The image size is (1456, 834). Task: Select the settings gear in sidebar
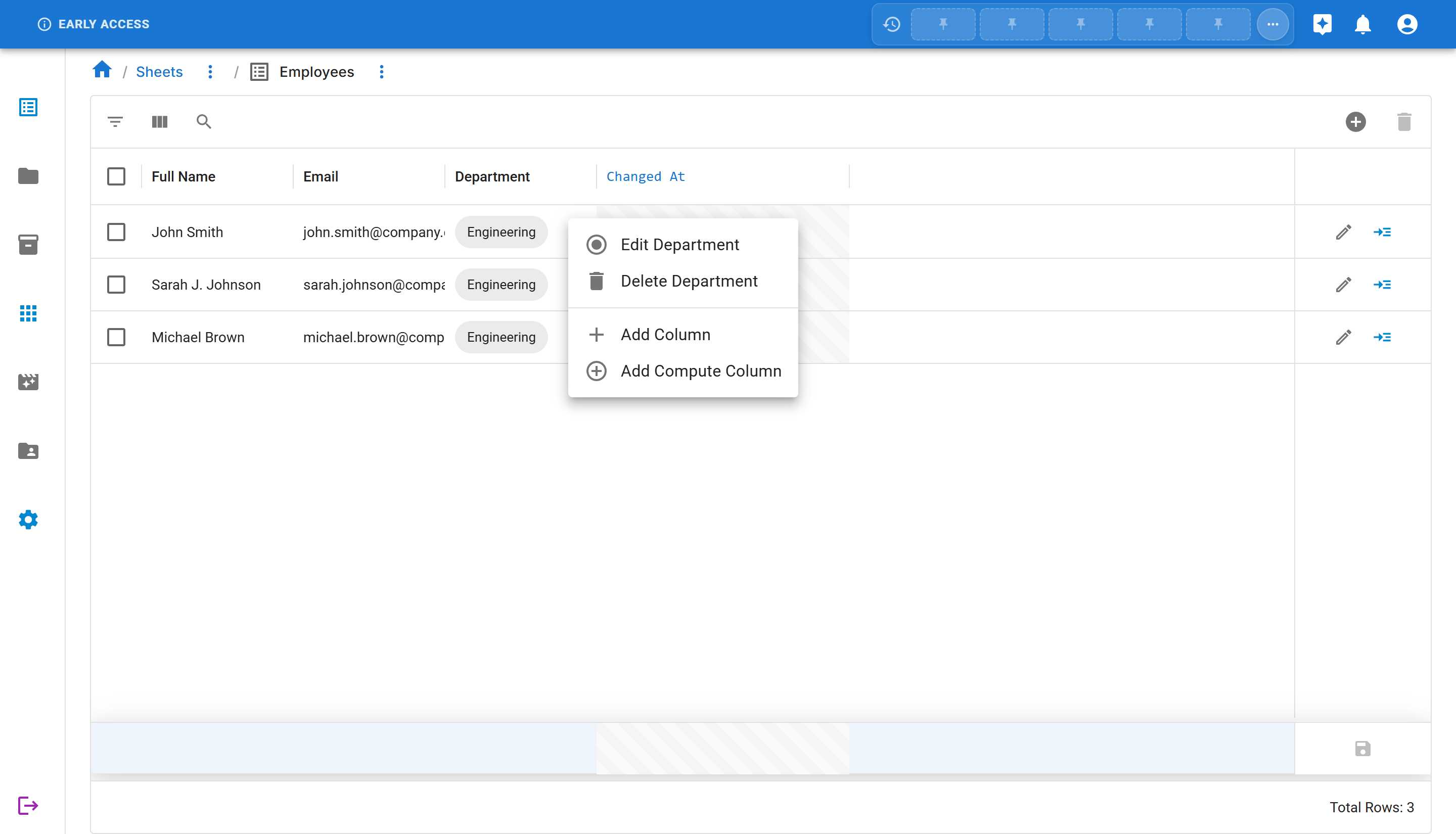point(27,520)
